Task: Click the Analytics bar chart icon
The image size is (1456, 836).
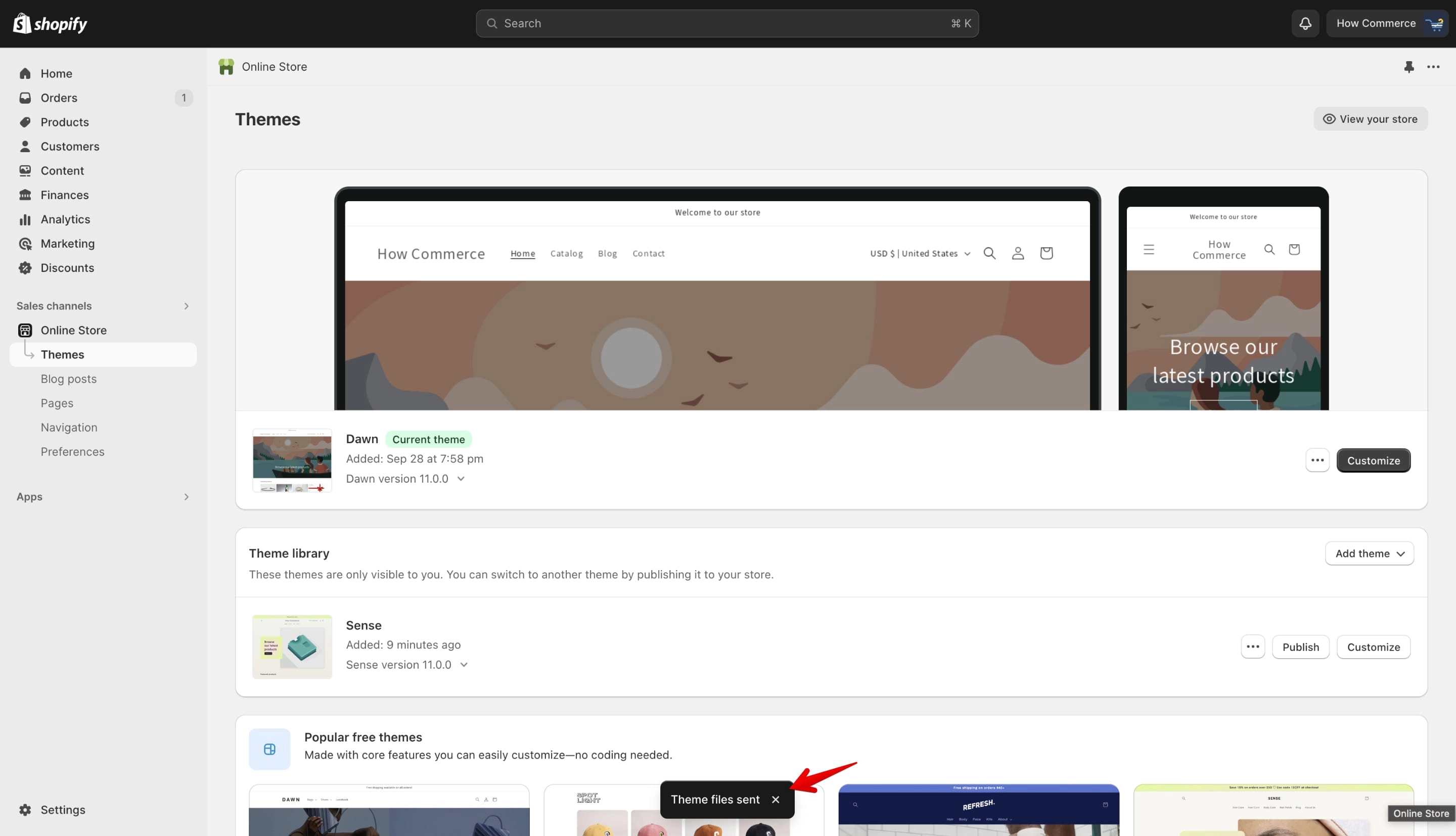Action: [x=25, y=219]
